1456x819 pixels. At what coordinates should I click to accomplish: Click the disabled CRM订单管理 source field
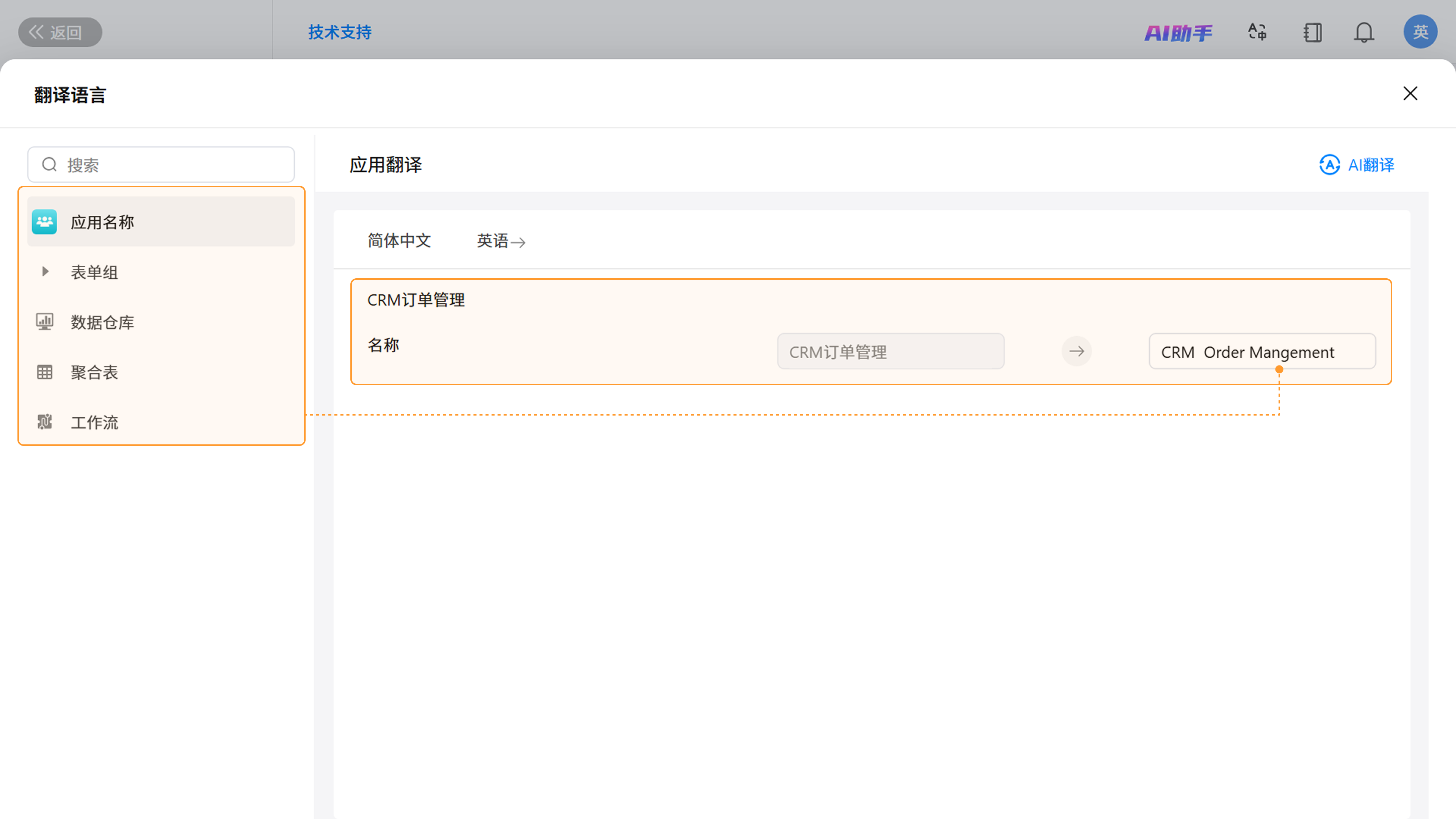click(891, 351)
